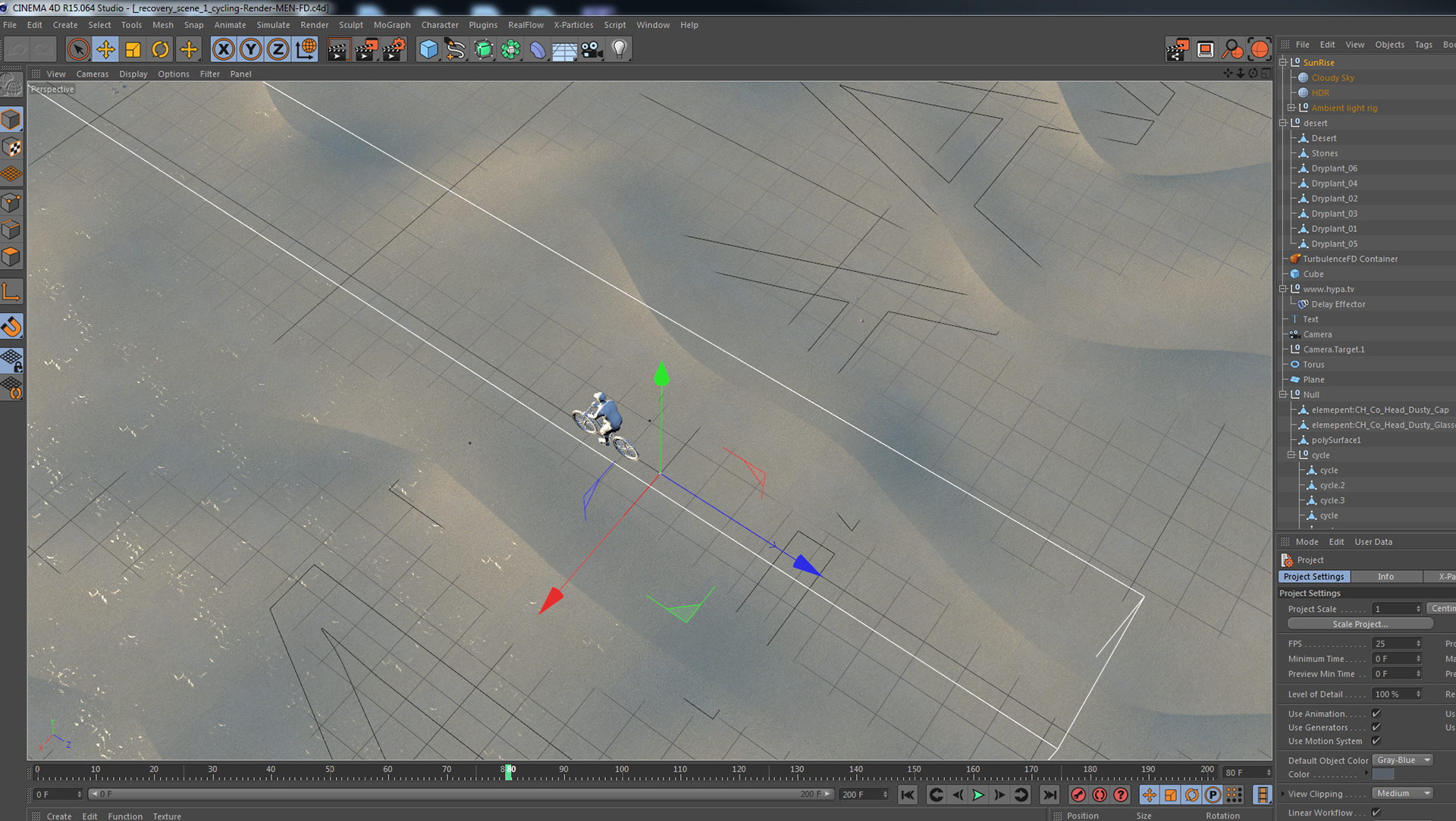This screenshot has height=821, width=1456.
Task: Open the MoGraph menu
Action: point(391,25)
